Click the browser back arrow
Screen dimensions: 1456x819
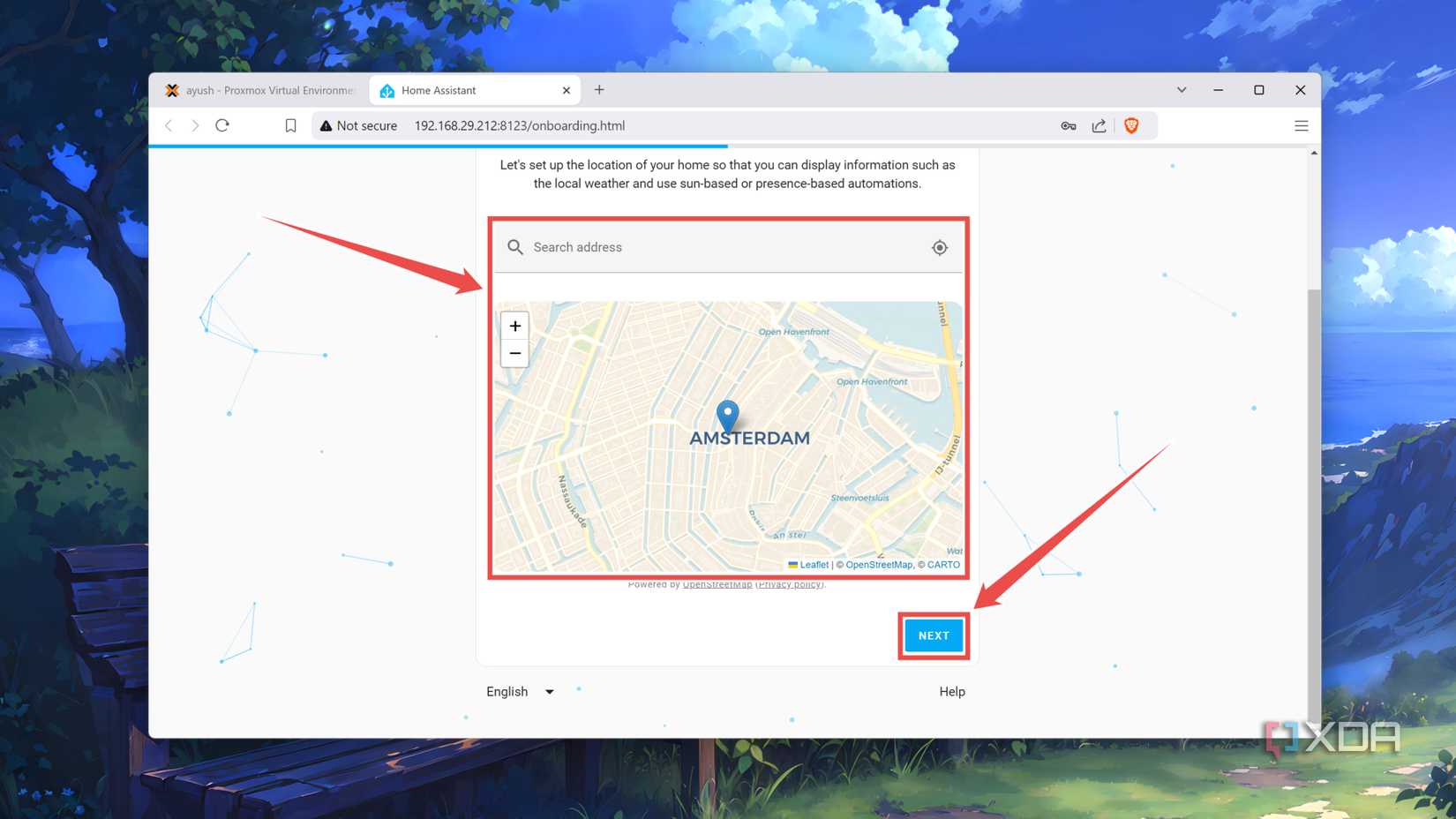[x=169, y=125]
